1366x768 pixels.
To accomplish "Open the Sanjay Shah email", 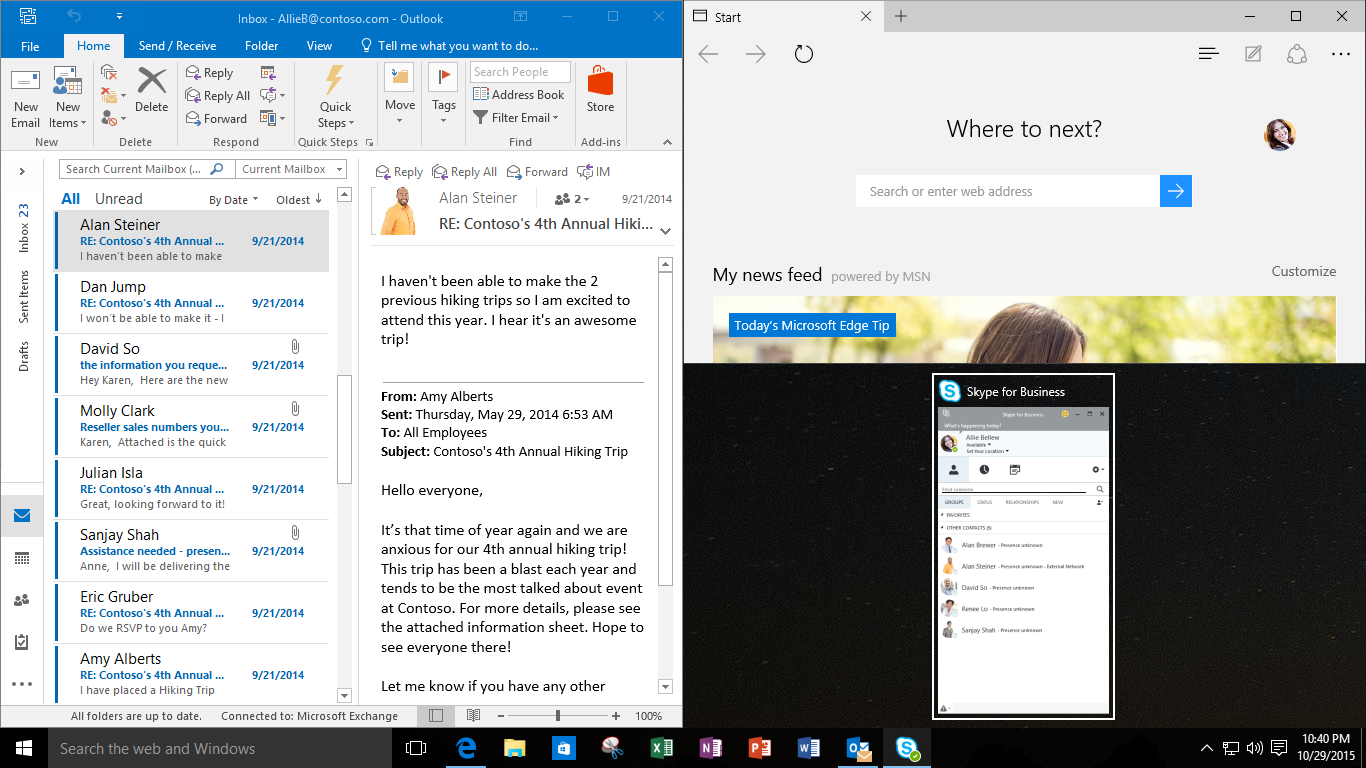I will 192,550.
